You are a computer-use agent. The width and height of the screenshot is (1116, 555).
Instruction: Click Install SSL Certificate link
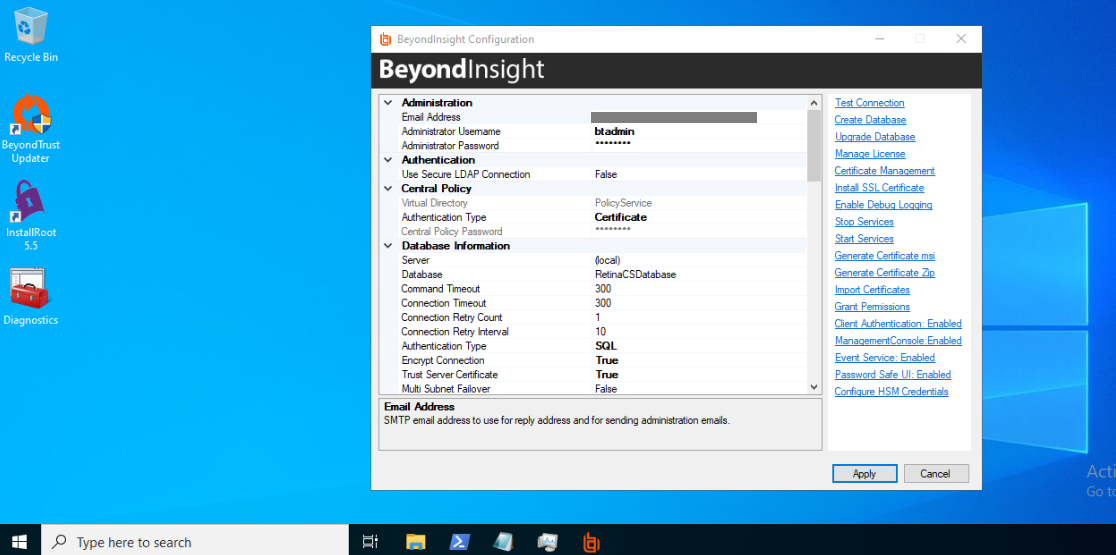pos(879,188)
